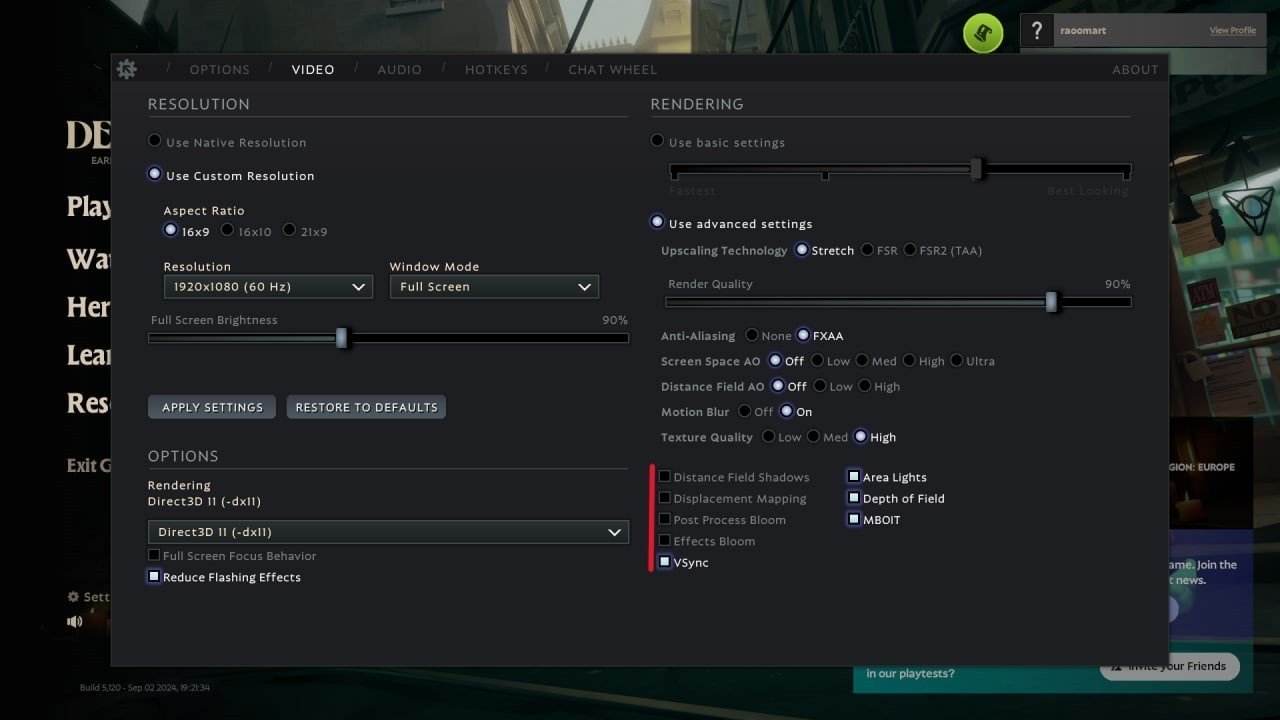Open the Audio tab
This screenshot has height=720, width=1280.
coord(400,70)
